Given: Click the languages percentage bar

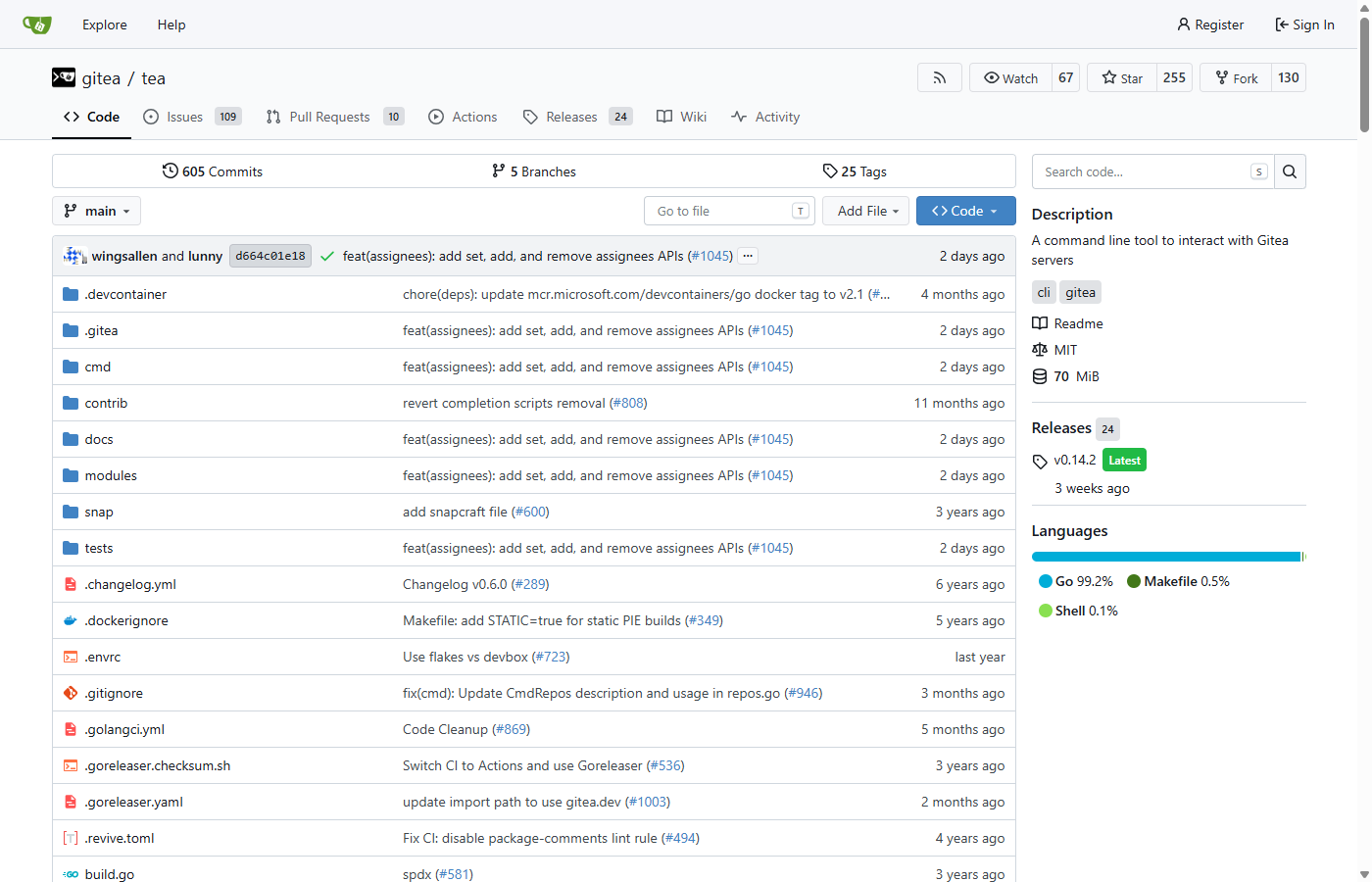Looking at the screenshot, I should click(1168, 557).
